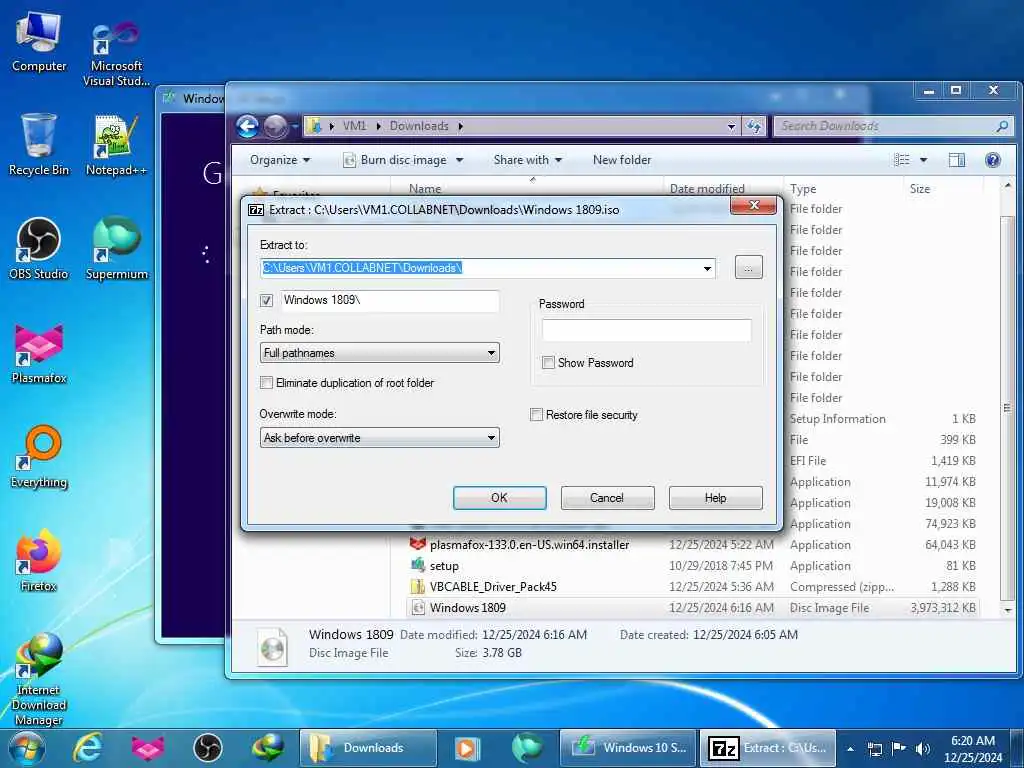1024x768 pixels.
Task: Click the VM1 breadcrumb in address bar
Action: [355, 126]
